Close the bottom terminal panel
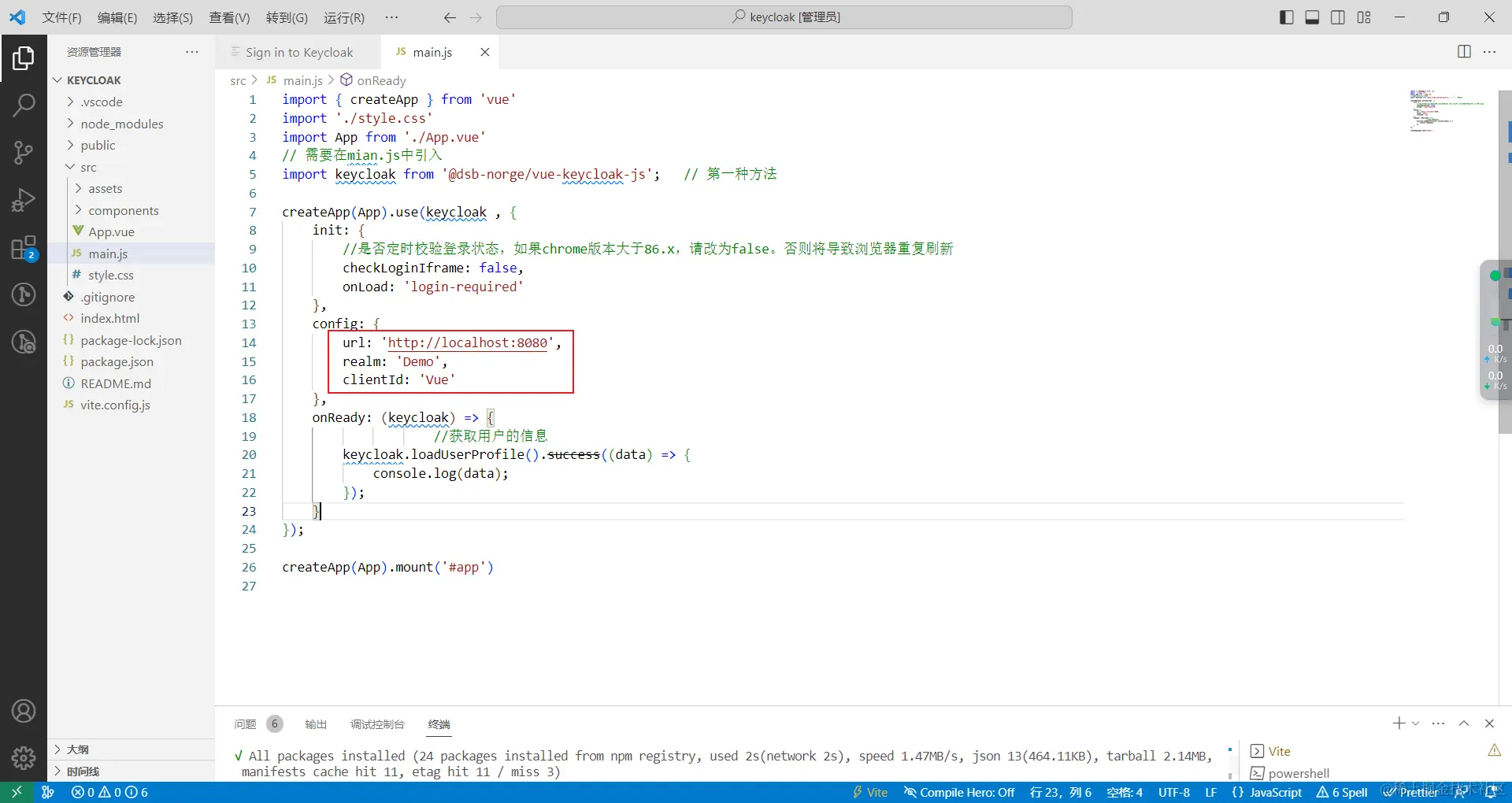Viewport: 1512px width, 803px height. (1489, 723)
